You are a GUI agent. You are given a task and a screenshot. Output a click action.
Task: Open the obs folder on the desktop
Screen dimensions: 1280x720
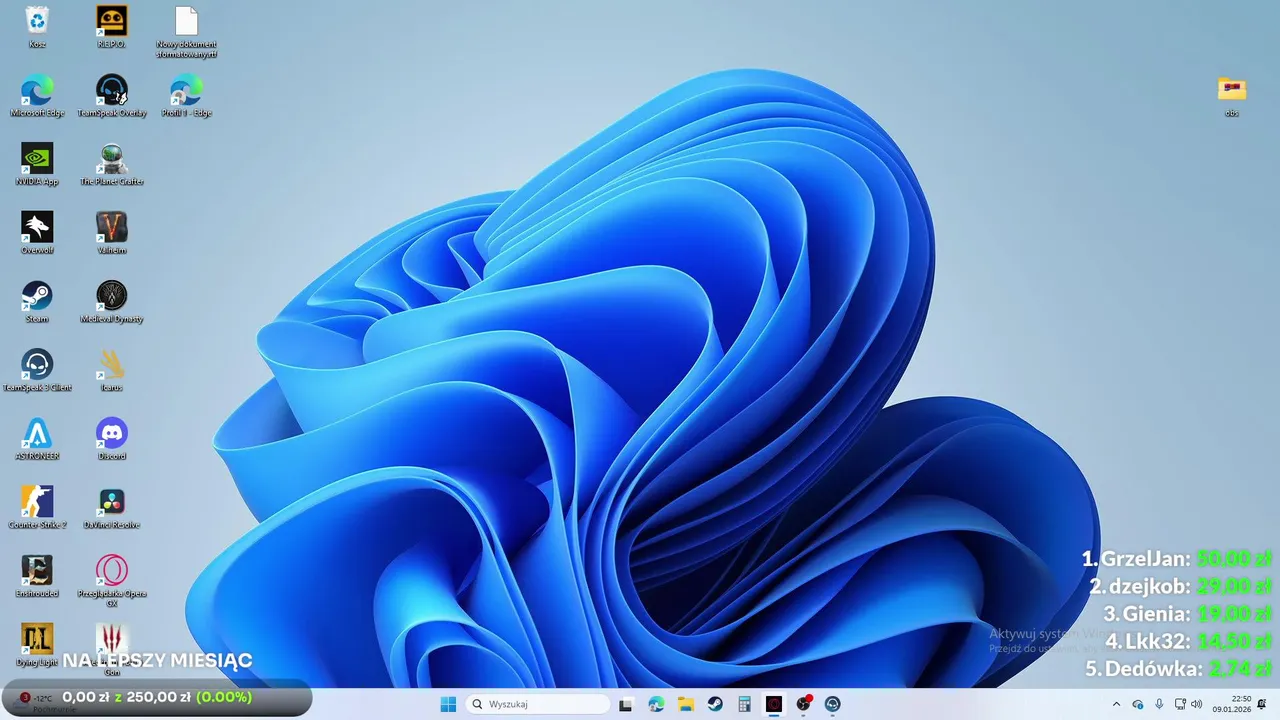pyautogui.click(x=1232, y=96)
